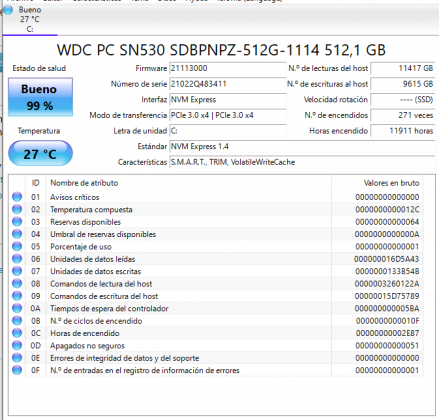The image size is (439, 420).
Task: Open the Bueno 99 % health status button
Action: tap(40, 97)
